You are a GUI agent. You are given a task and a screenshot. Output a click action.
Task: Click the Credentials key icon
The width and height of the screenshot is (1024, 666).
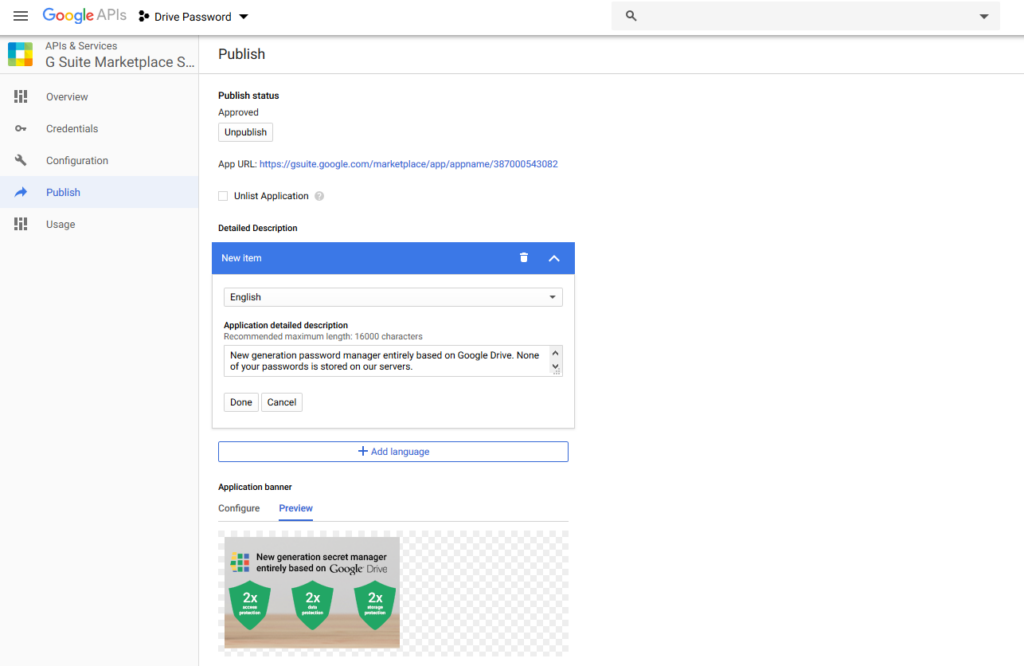pyautogui.click(x=21, y=129)
